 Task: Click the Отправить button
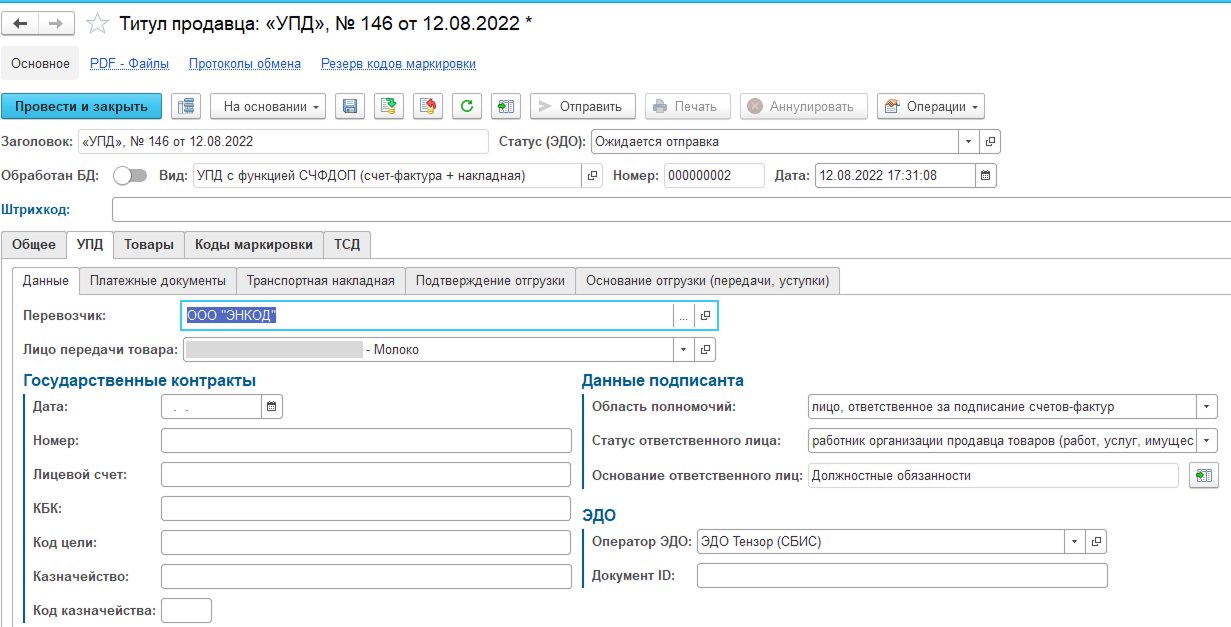tap(582, 106)
